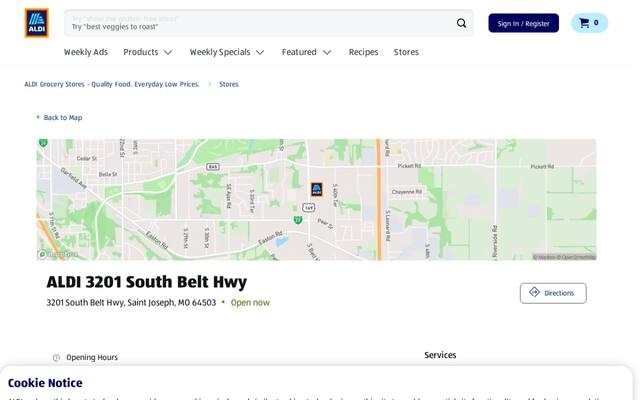Click the Mapbox logo on map

(58, 254)
